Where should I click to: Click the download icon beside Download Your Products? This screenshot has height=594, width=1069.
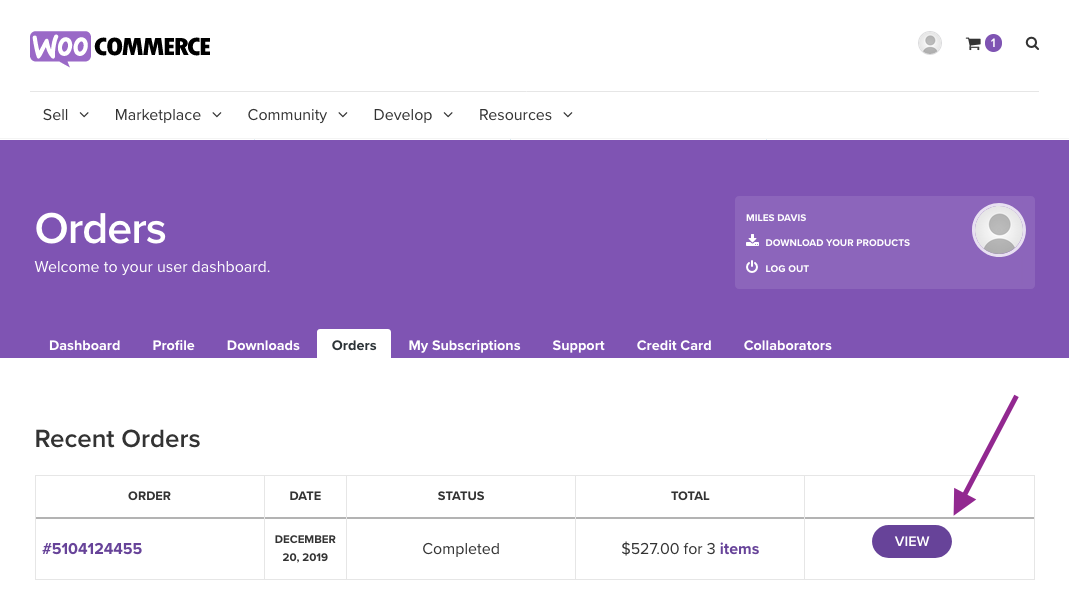[x=753, y=241]
